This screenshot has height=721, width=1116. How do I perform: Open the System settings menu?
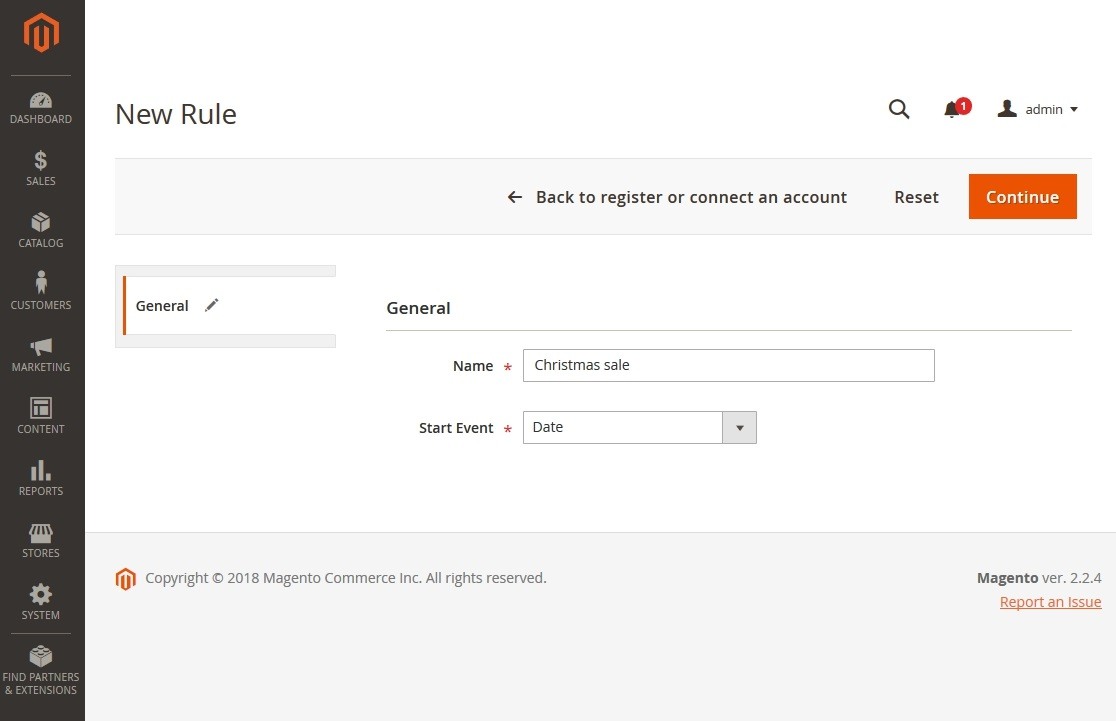pyautogui.click(x=41, y=602)
